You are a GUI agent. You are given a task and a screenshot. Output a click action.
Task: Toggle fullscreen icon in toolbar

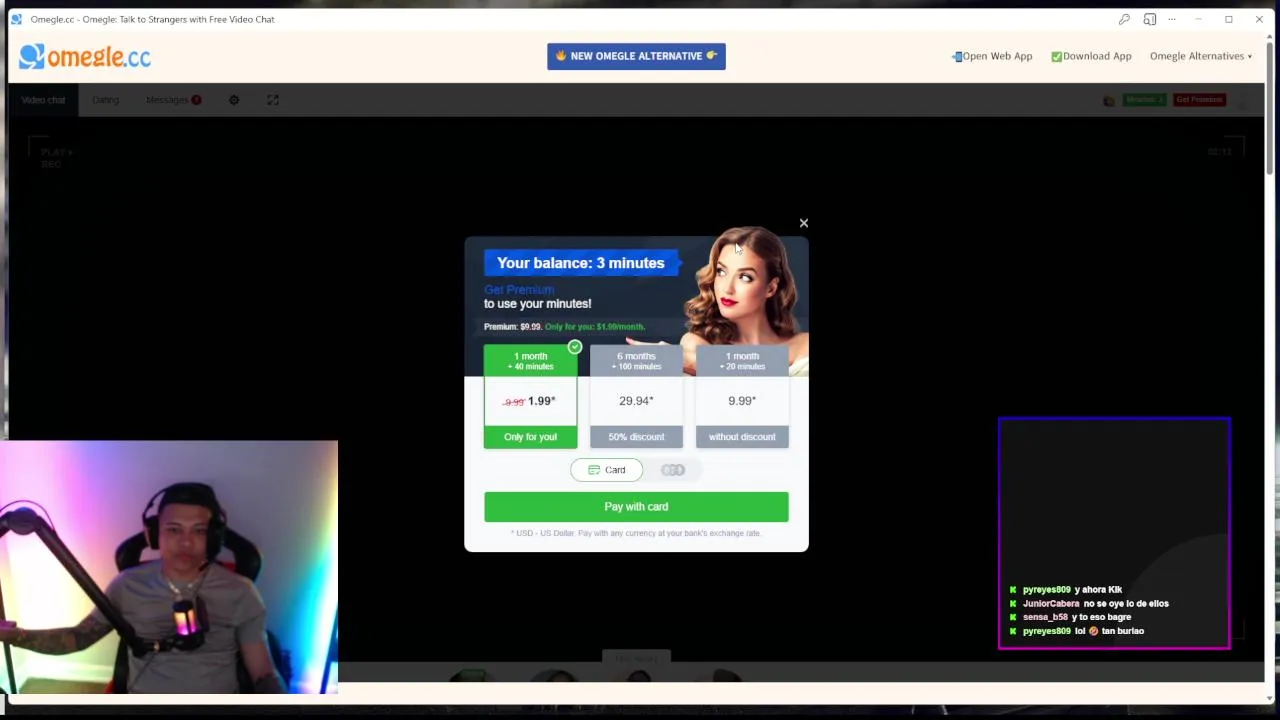(x=272, y=100)
